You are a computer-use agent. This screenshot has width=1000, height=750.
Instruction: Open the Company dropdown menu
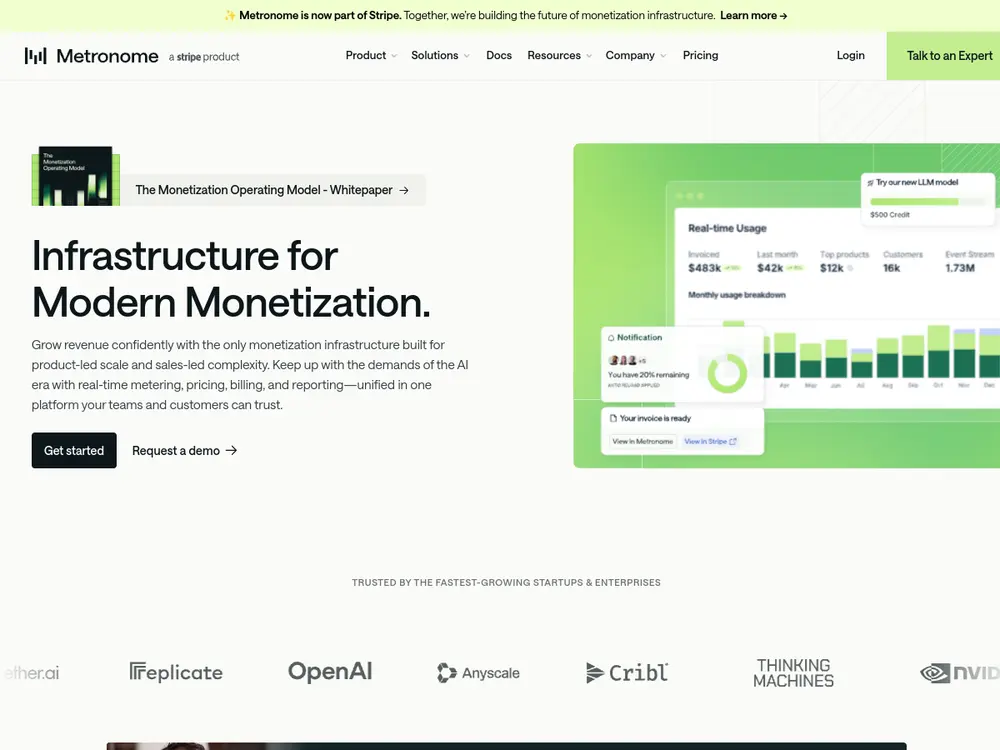tap(636, 55)
